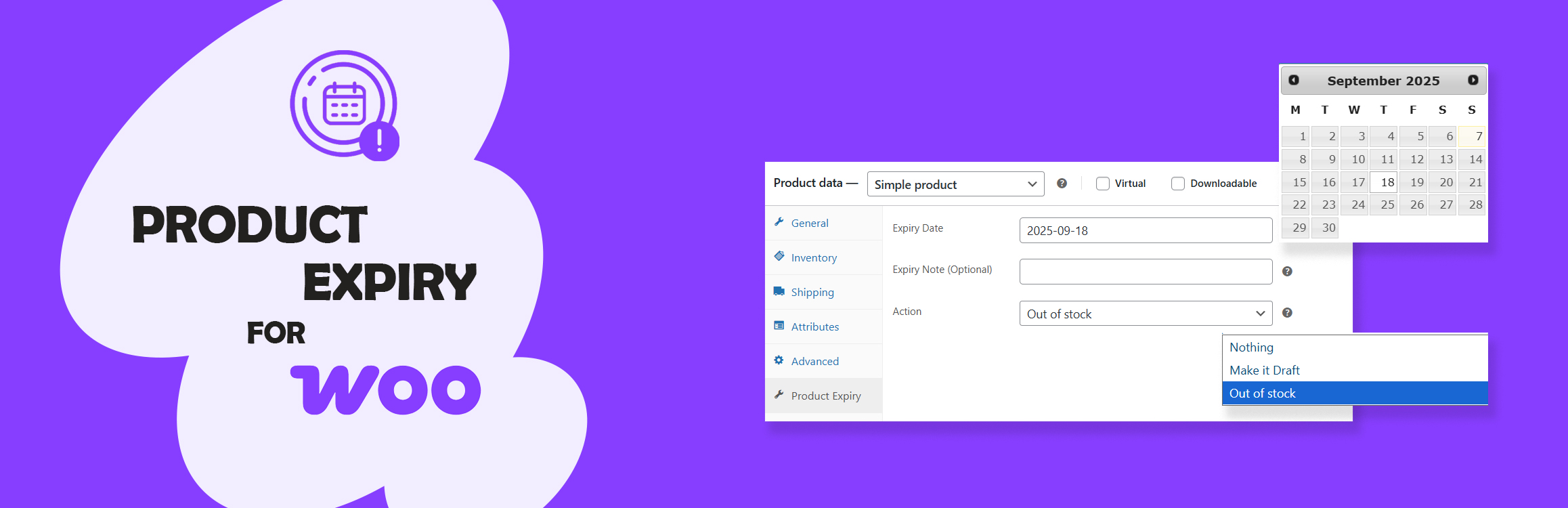Select September 12 in the calendar
The height and width of the screenshot is (508, 1568).
pos(1413,159)
